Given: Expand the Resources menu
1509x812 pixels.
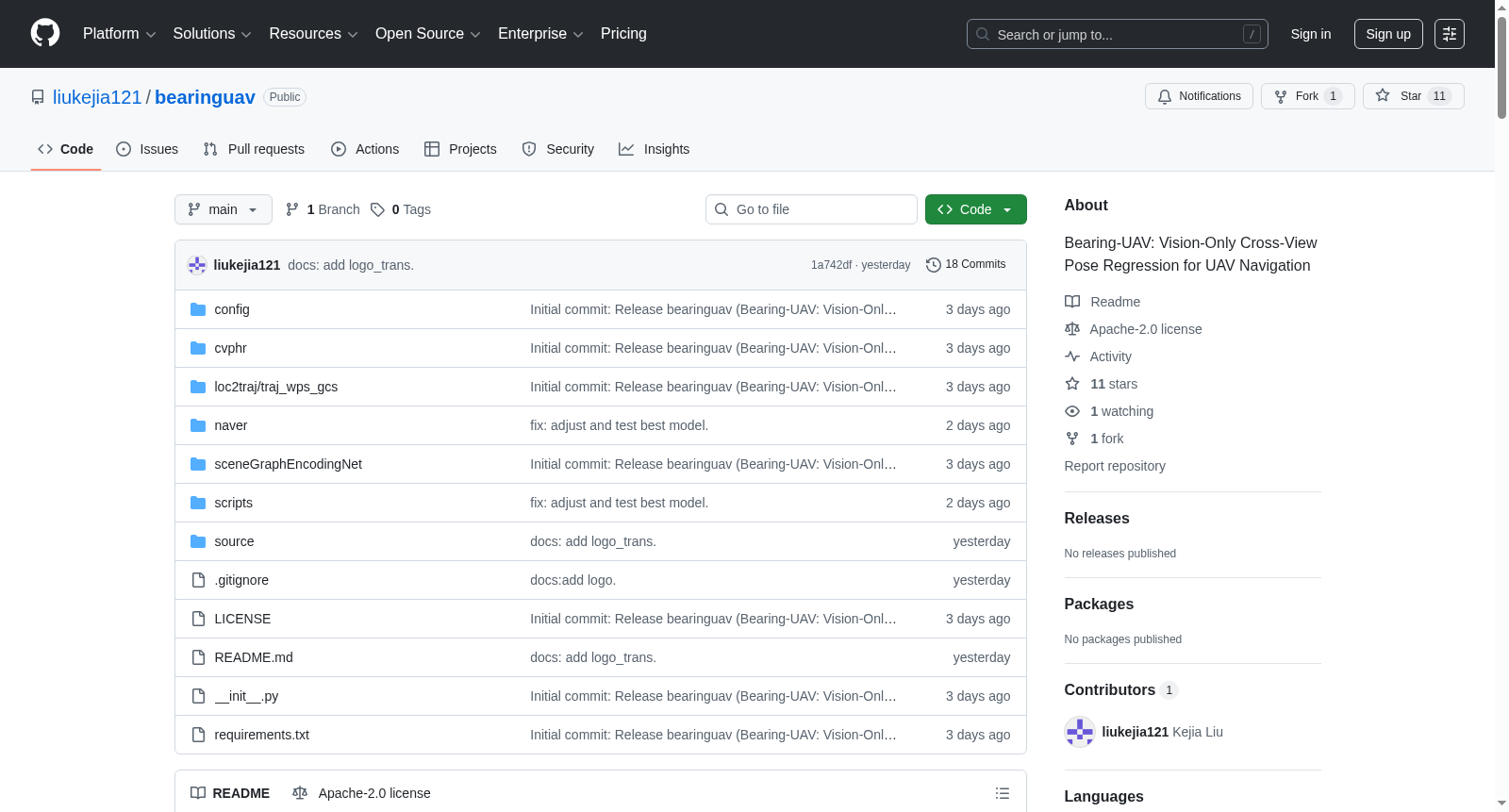Looking at the screenshot, I should point(313,34).
